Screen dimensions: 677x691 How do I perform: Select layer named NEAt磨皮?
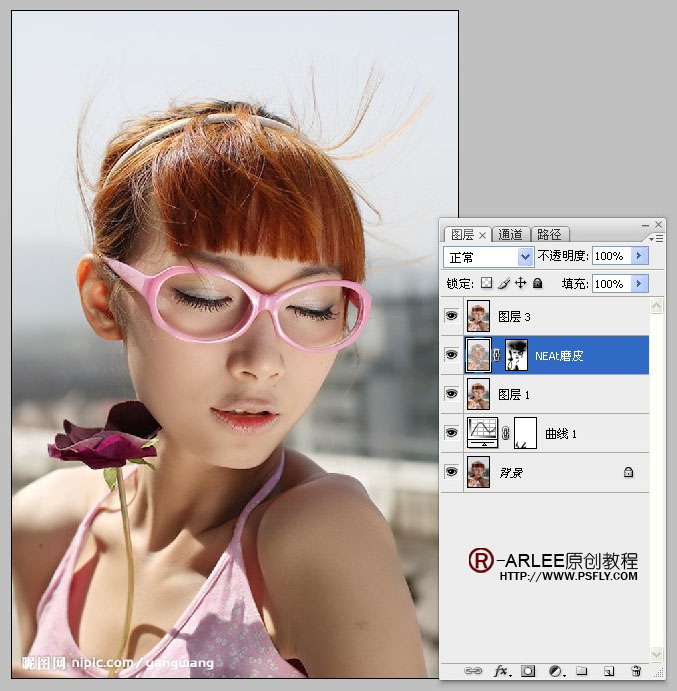[559, 356]
